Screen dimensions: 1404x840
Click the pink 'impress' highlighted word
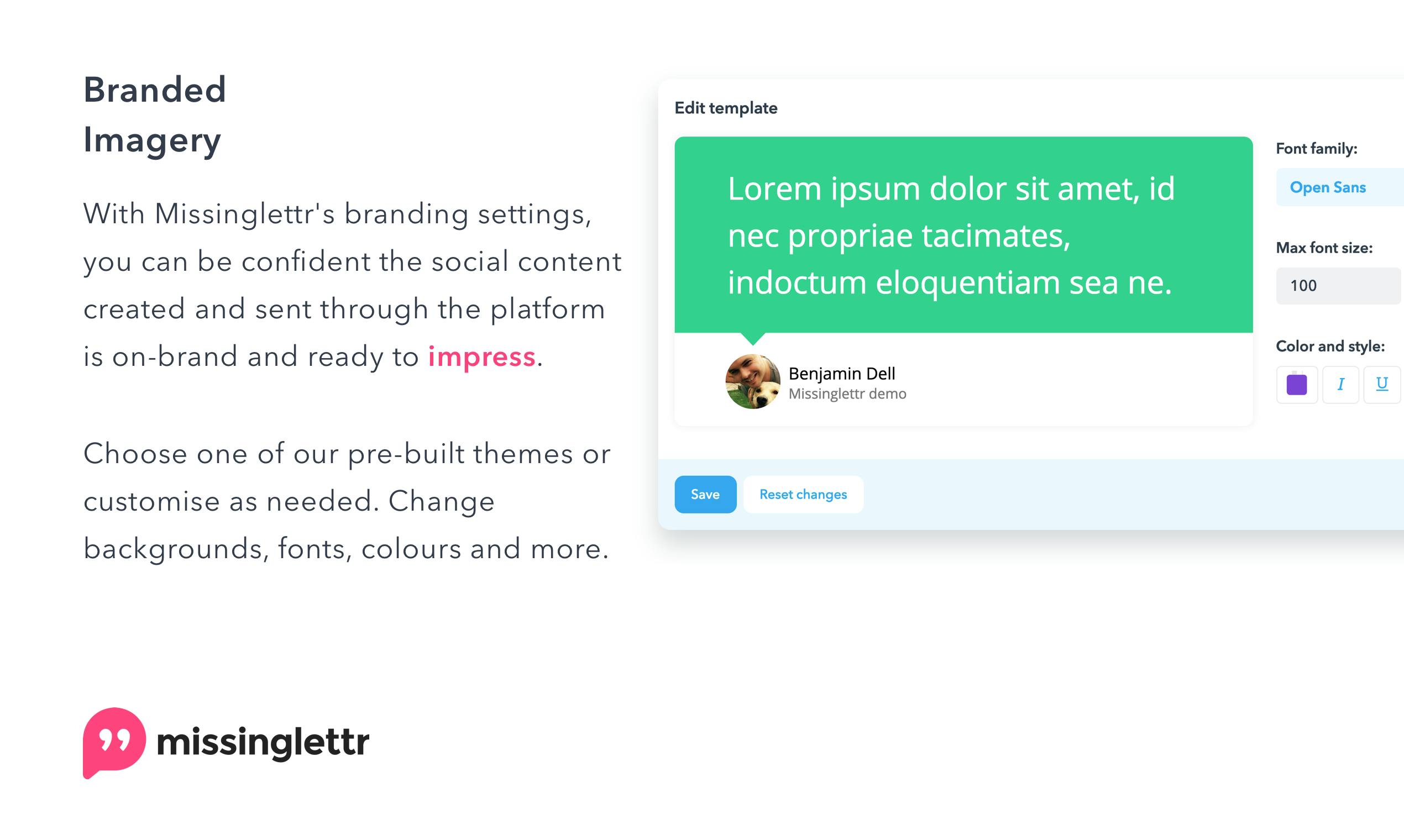click(482, 356)
